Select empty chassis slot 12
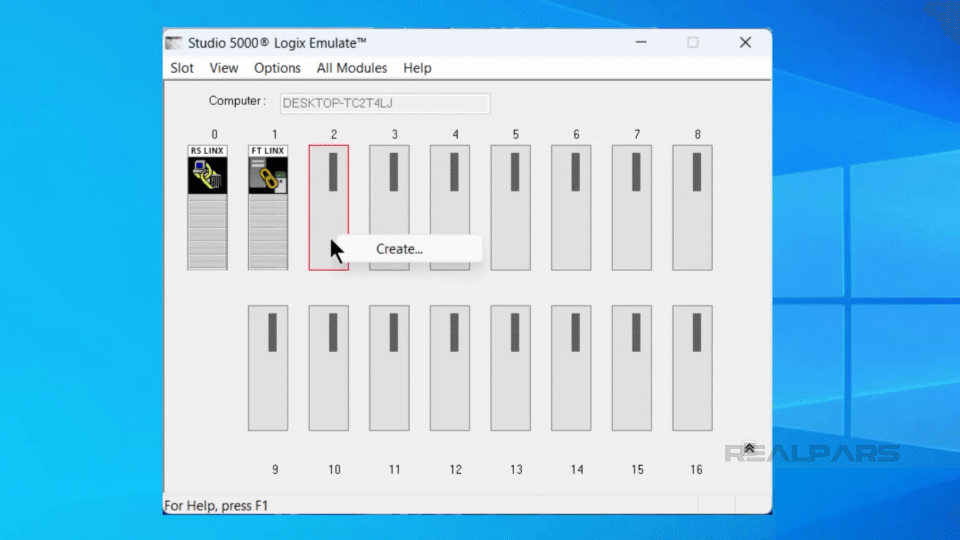The image size is (960, 540). (450, 368)
